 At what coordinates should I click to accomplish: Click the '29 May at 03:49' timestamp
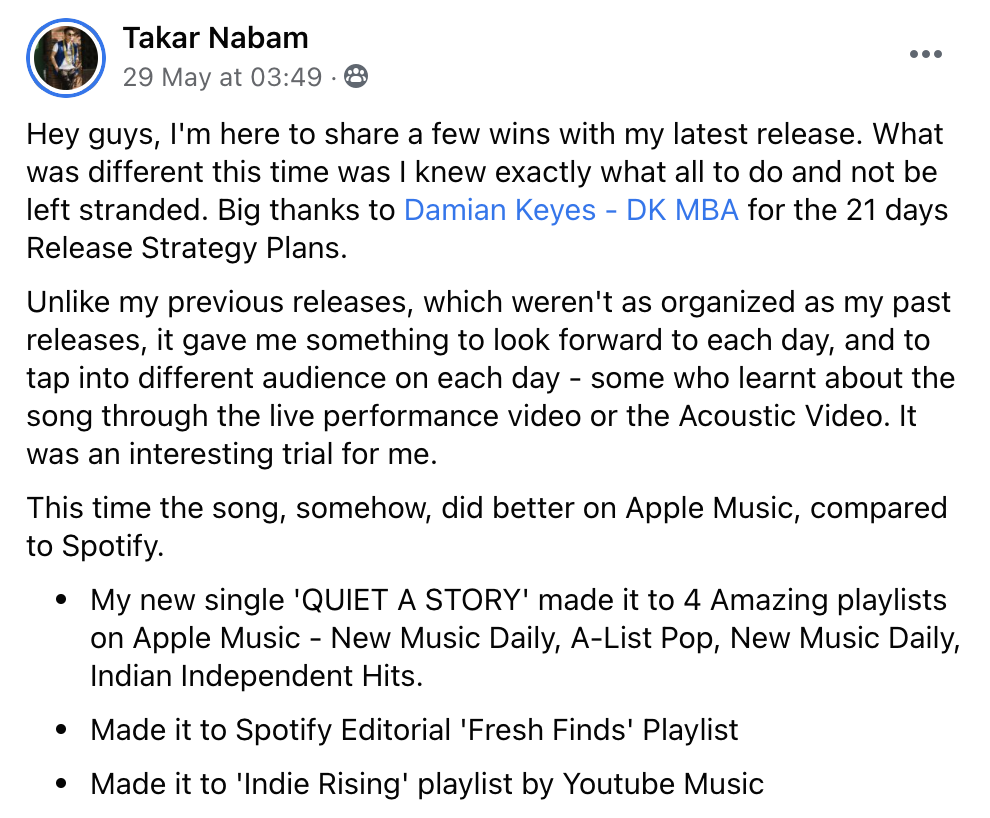[x=222, y=77]
